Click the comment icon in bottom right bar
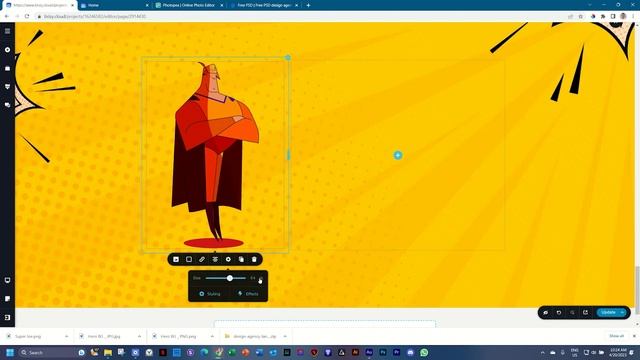The height and width of the screenshot is (360, 640). coord(546,313)
